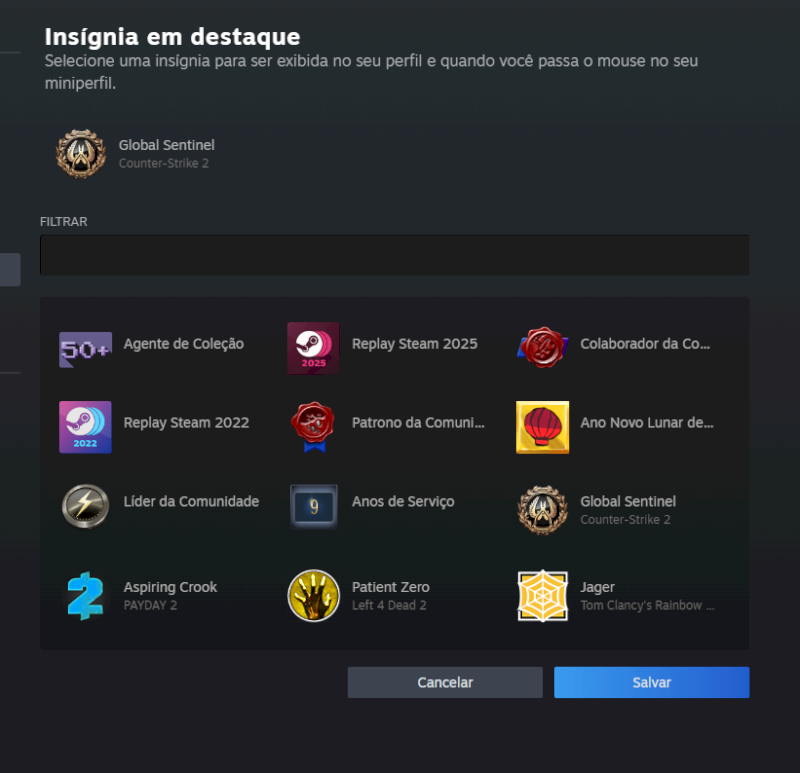Click the 'Anos de Serviço' label

[403, 502]
